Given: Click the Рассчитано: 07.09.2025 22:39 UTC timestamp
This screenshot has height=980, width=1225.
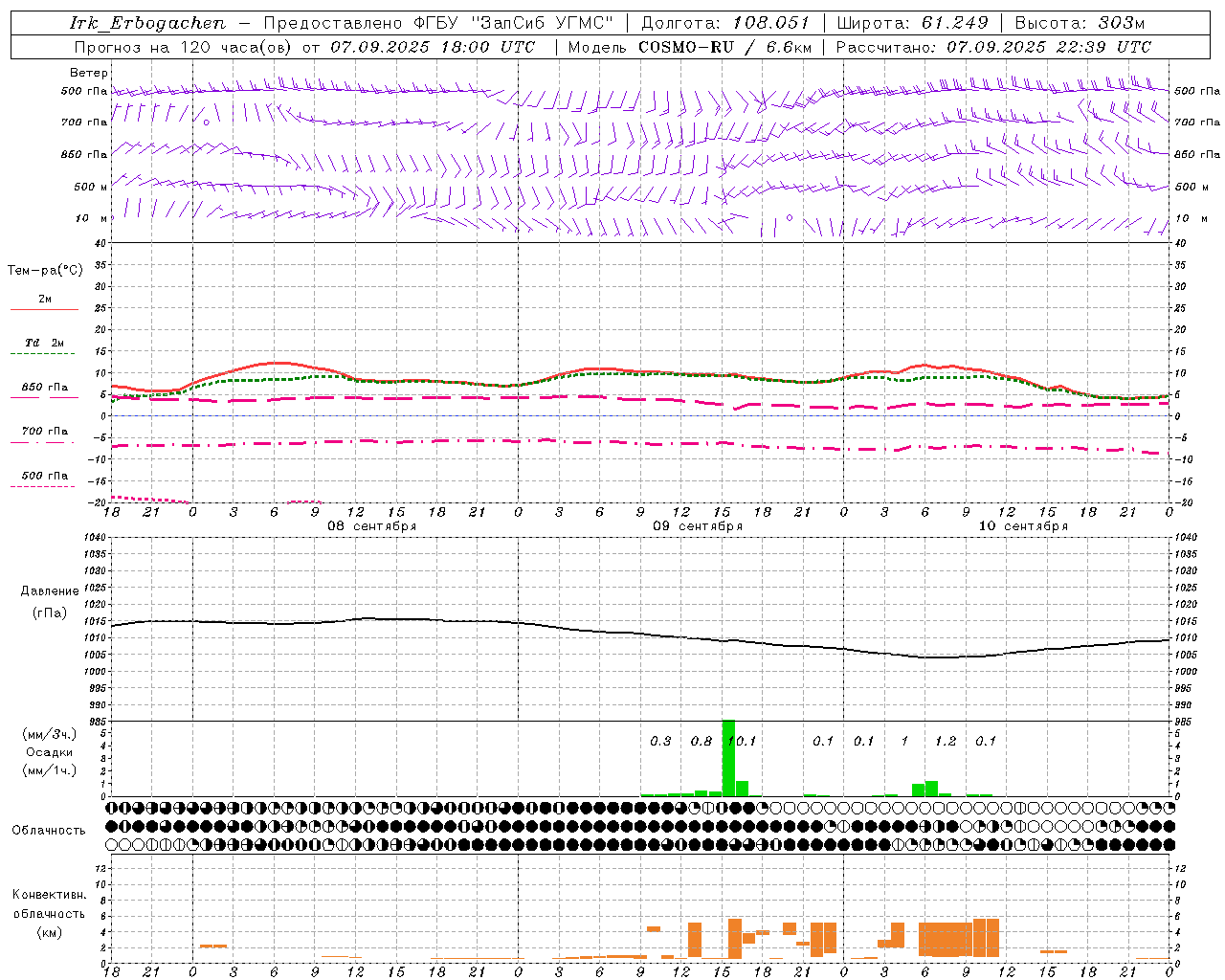Looking at the screenshot, I should pyautogui.click(x=993, y=47).
